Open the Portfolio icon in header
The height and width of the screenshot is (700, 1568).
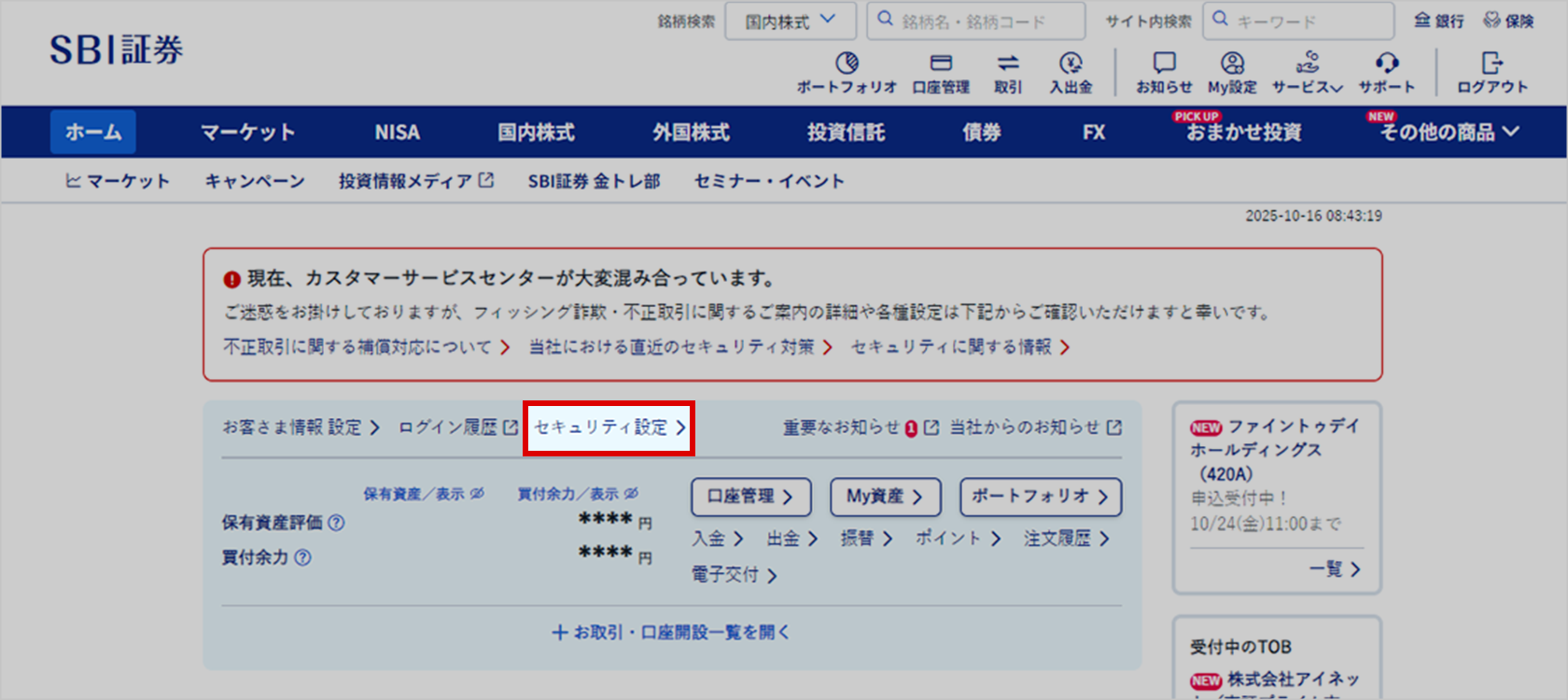click(x=847, y=63)
